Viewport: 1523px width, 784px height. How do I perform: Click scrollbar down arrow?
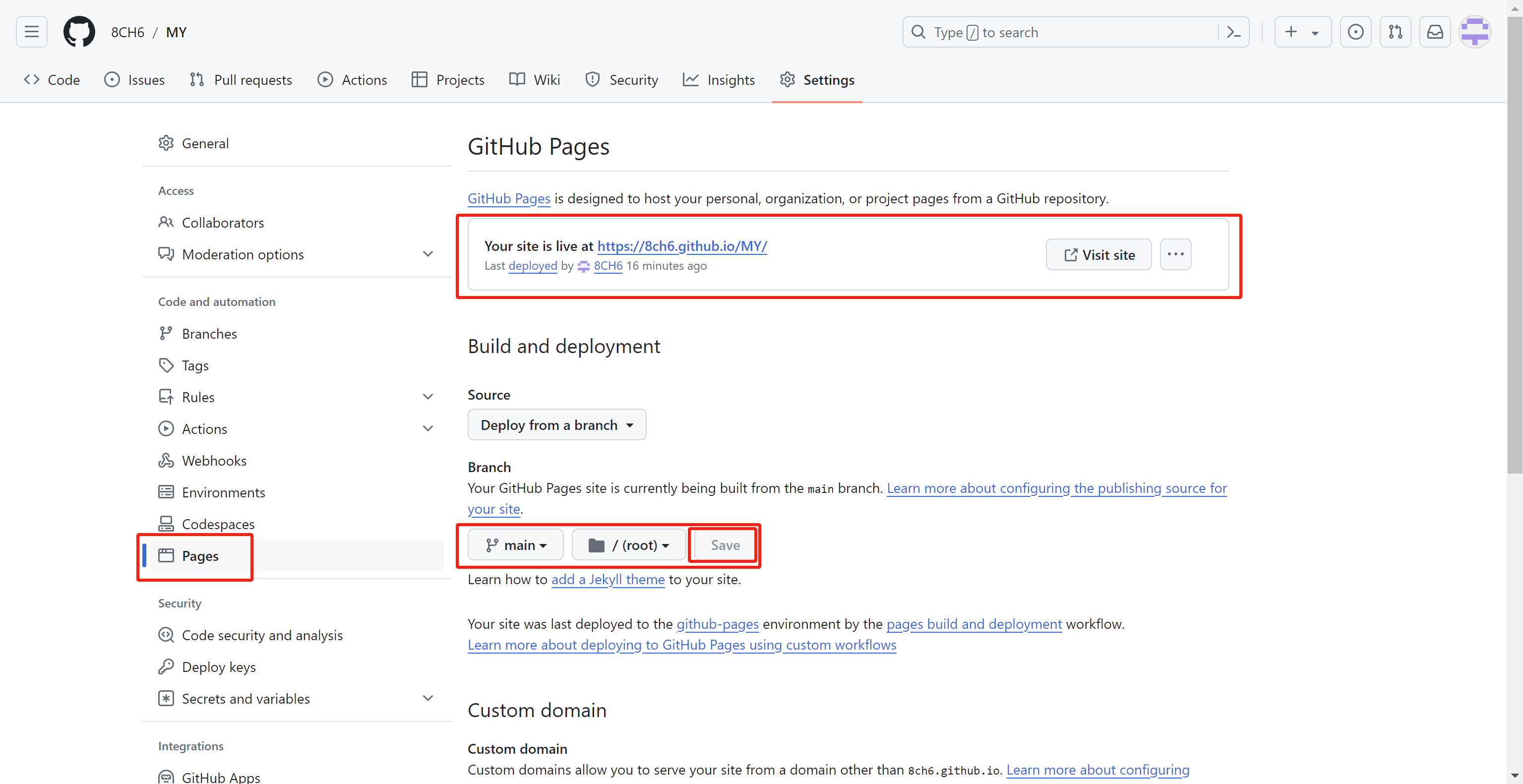1514,775
